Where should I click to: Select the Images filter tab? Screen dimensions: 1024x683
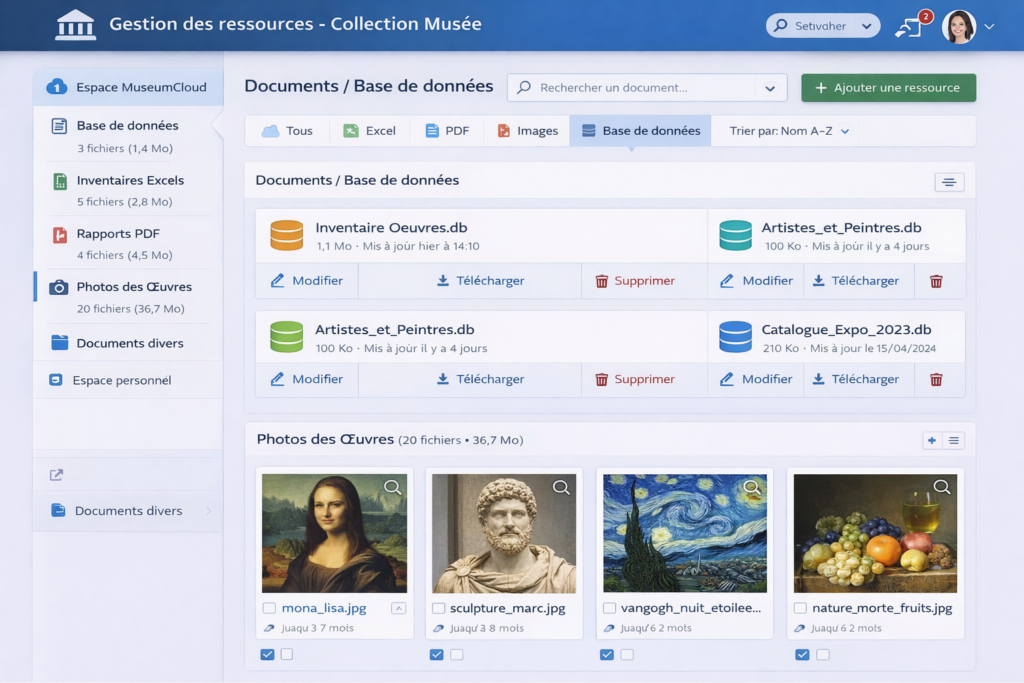[527, 131]
